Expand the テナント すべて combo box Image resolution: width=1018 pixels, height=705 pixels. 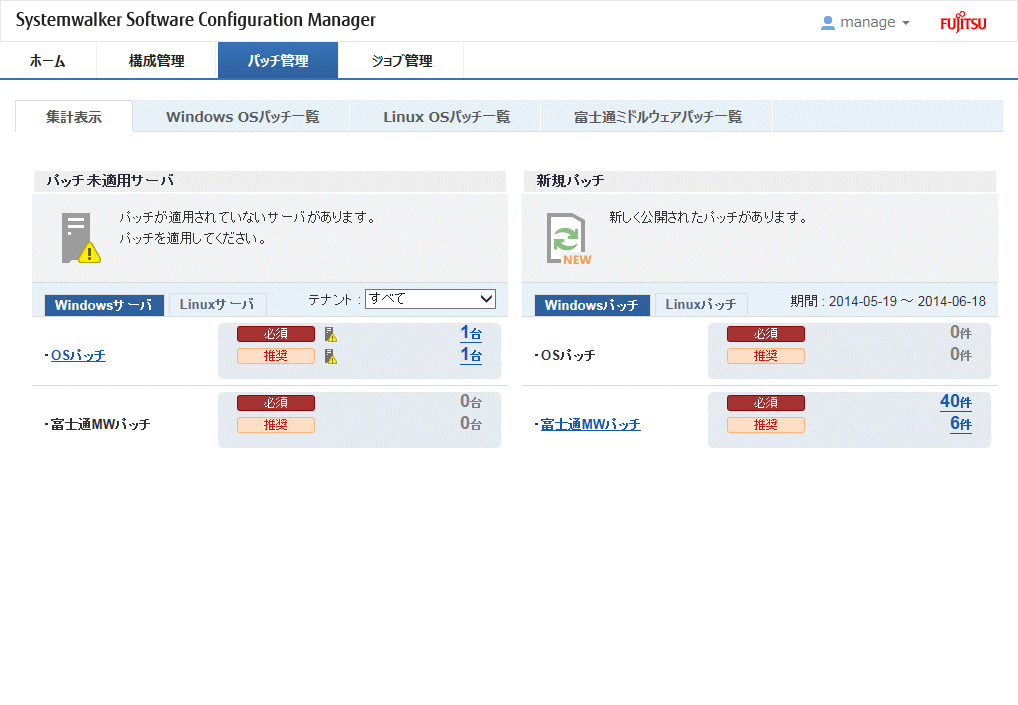click(x=430, y=299)
